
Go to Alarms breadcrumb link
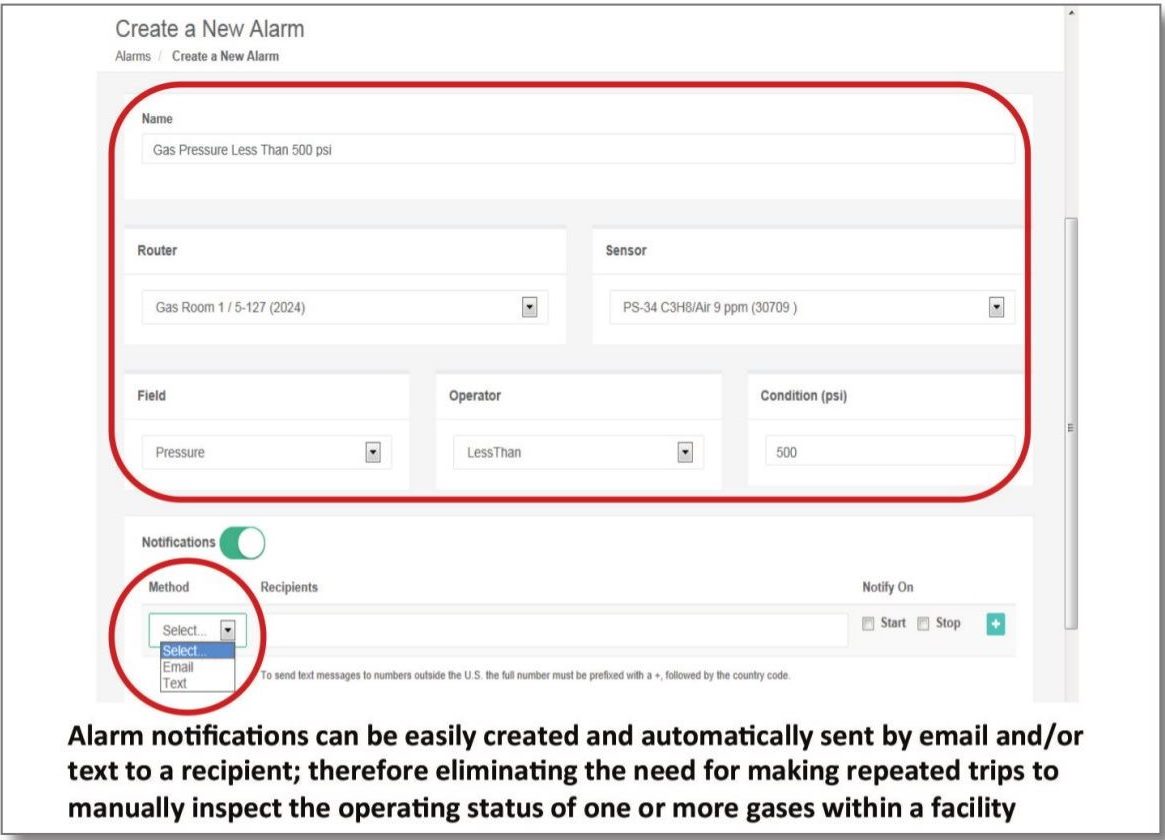(131, 56)
